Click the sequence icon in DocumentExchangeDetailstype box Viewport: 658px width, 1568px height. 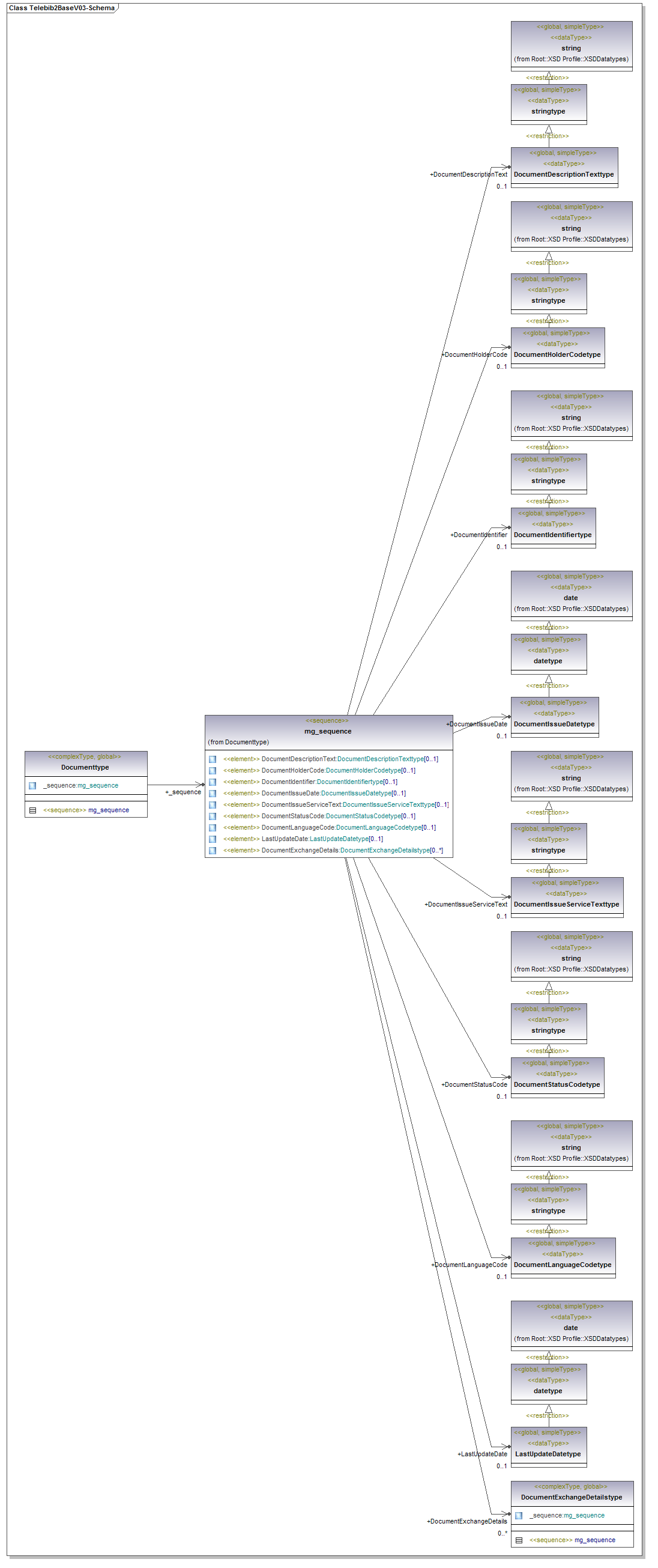point(519,1540)
